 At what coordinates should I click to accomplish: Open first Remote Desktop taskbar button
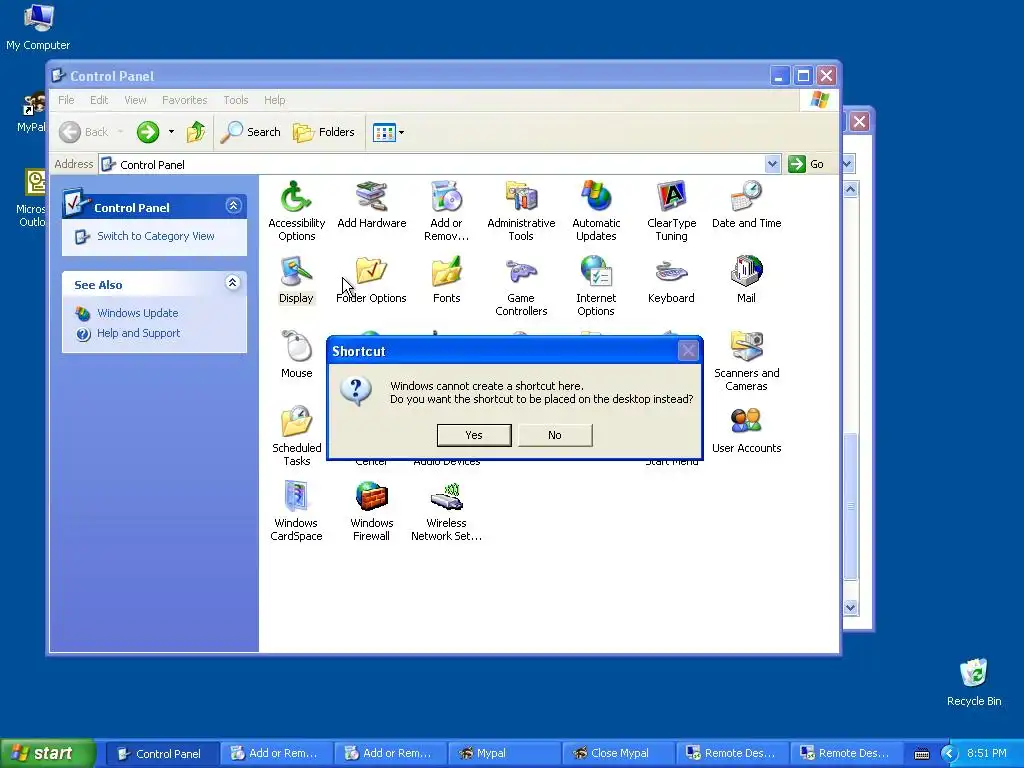coord(731,753)
